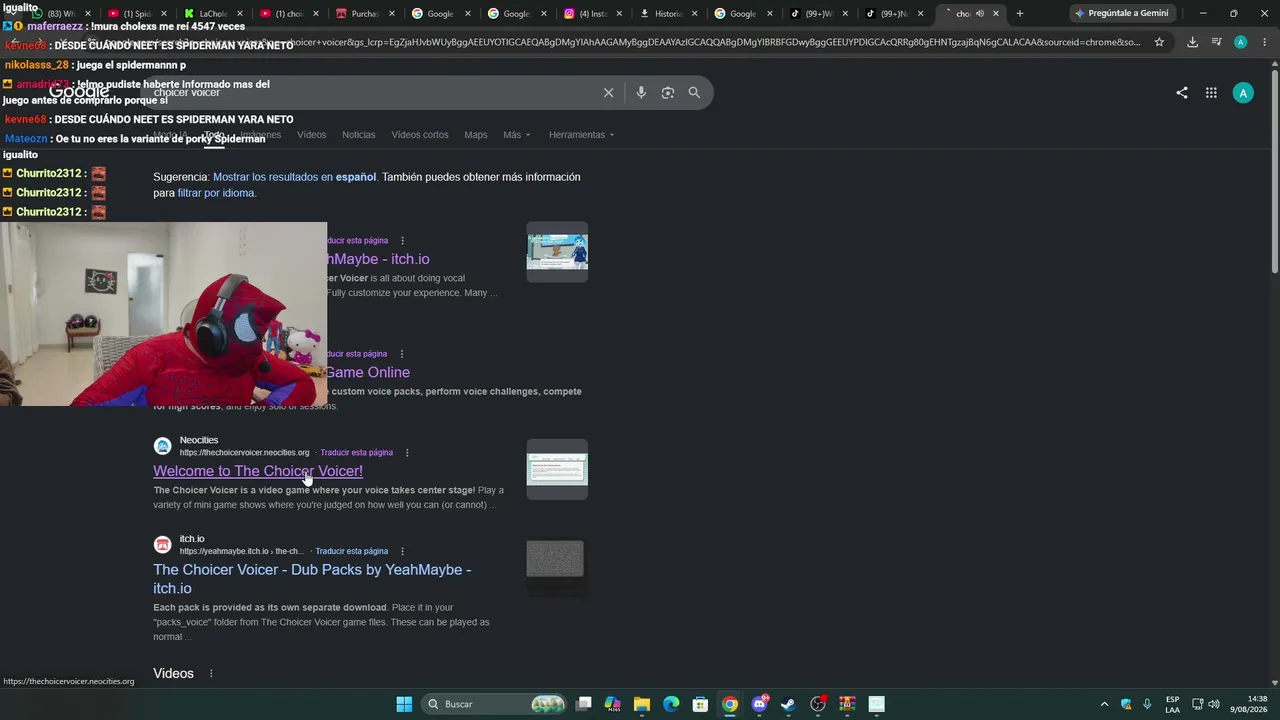Open the ESP LAA language indicator

click(x=1172, y=704)
